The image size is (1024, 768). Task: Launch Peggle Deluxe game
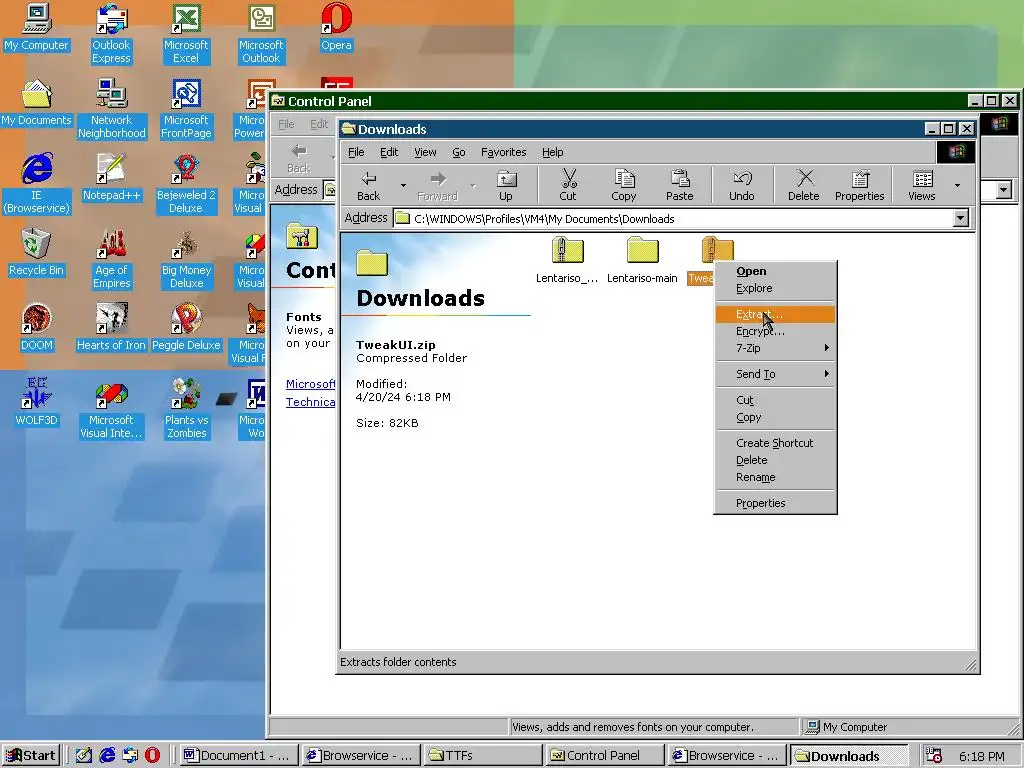pyautogui.click(x=186, y=328)
